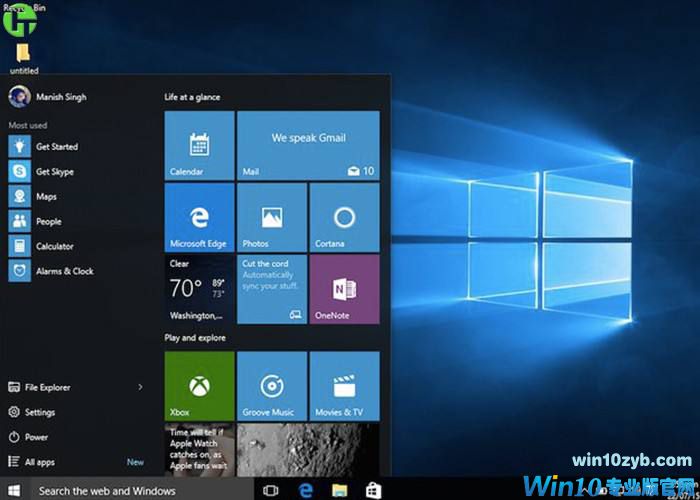Open the Photos tile
Image resolution: width=700 pixels, height=500 pixels.
pos(272,217)
